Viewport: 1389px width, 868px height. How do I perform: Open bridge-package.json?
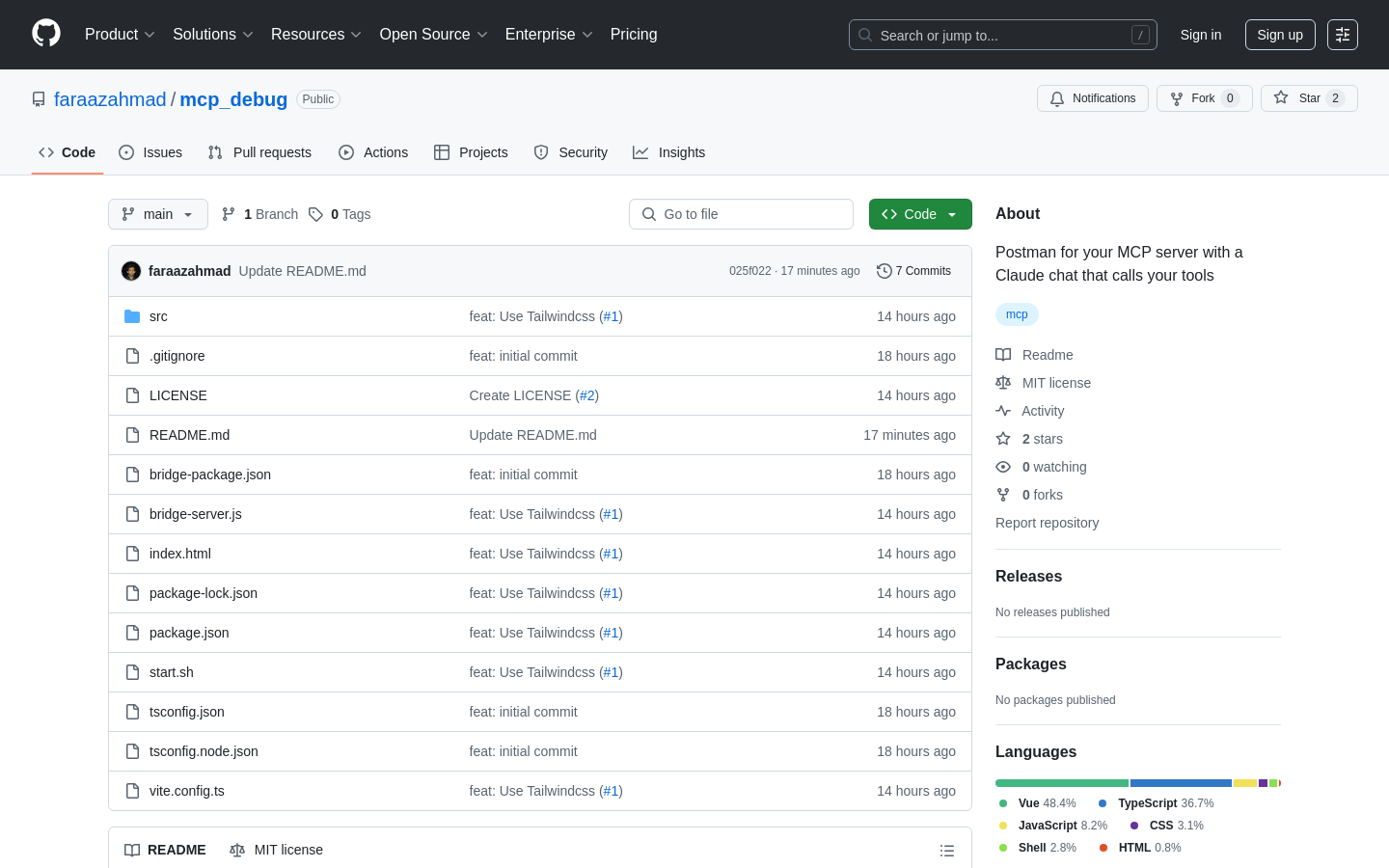pos(210,475)
